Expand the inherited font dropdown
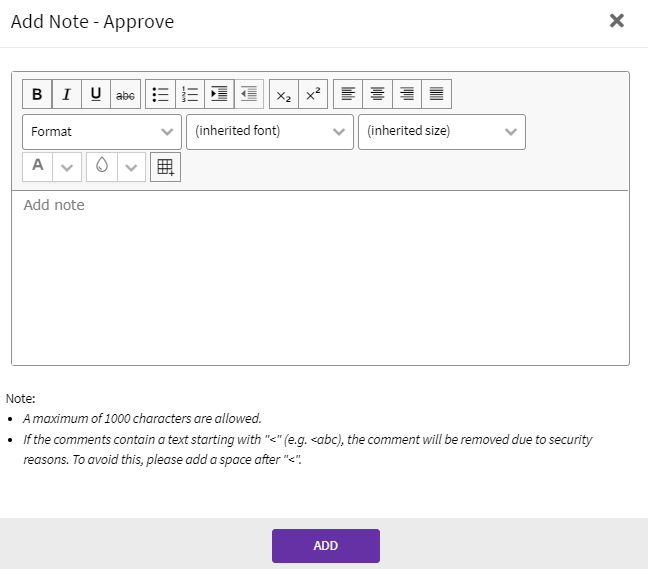The height and width of the screenshot is (569, 648). click(x=270, y=132)
